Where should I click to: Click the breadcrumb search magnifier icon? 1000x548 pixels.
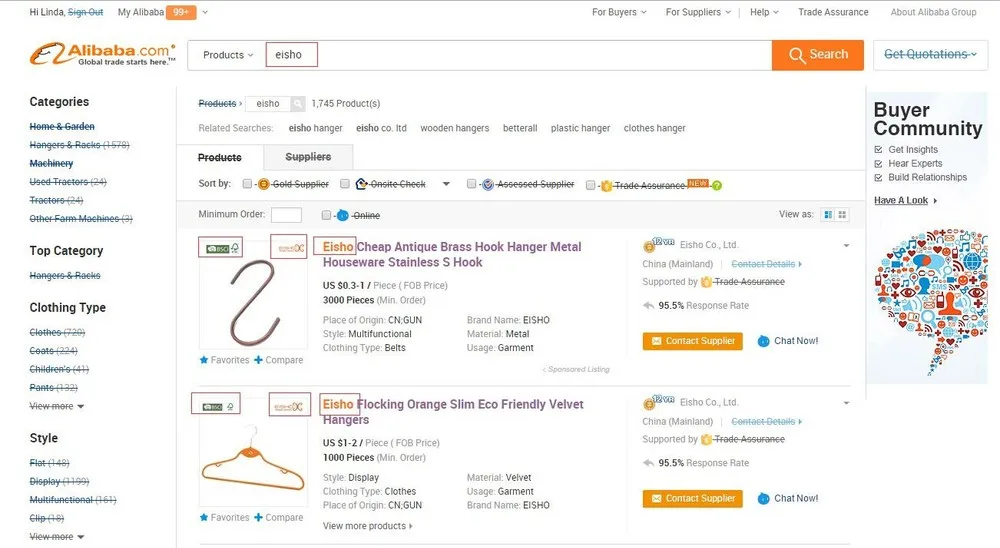point(298,103)
